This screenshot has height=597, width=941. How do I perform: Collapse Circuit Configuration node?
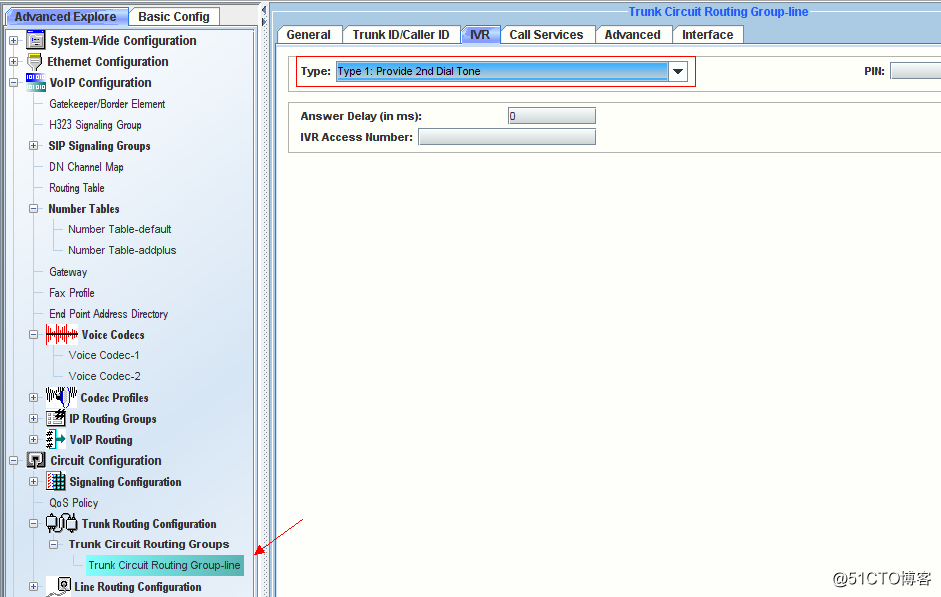click(x=14, y=461)
